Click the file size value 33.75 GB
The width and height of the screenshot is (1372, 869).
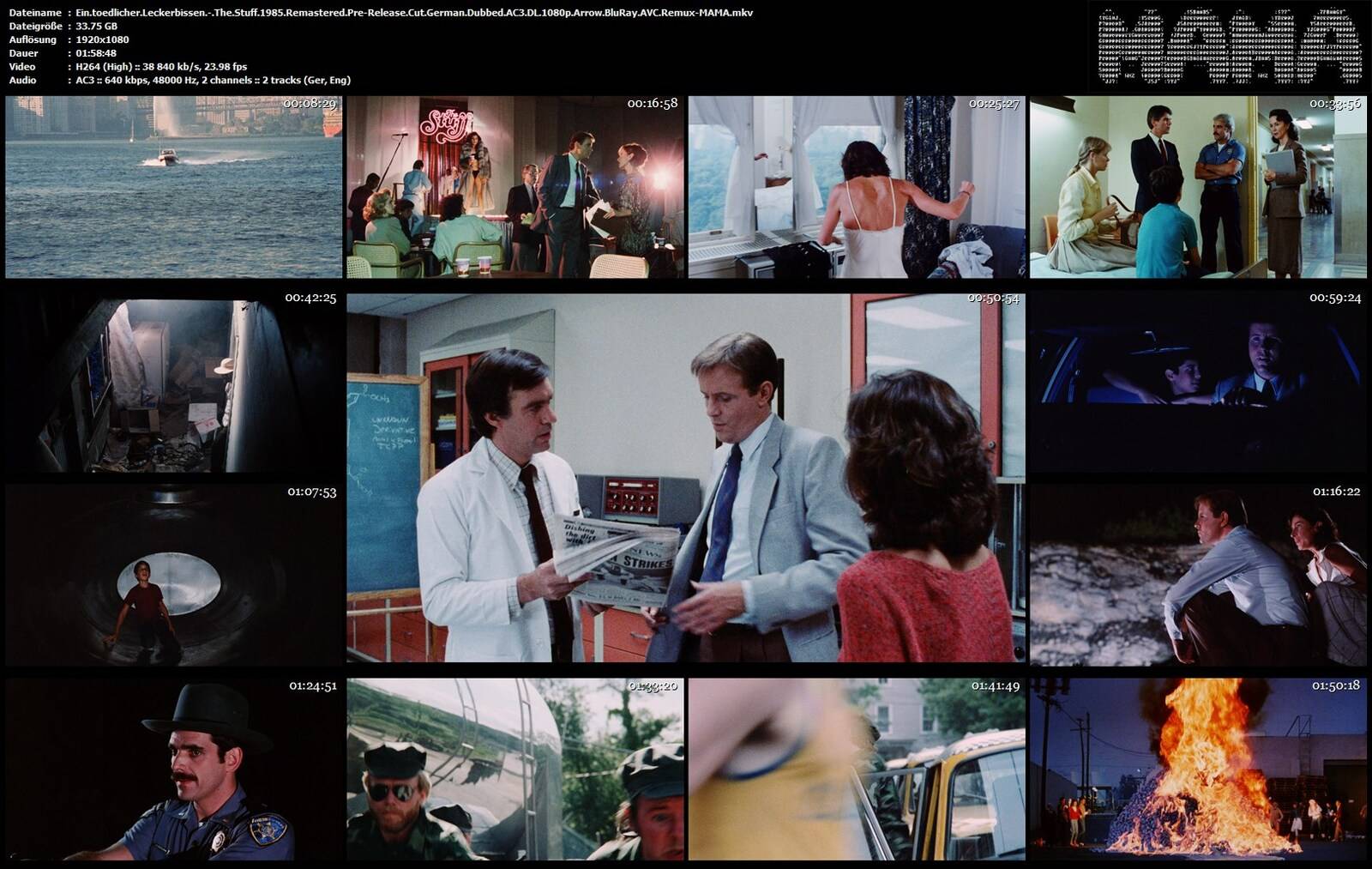[x=97, y=27]
